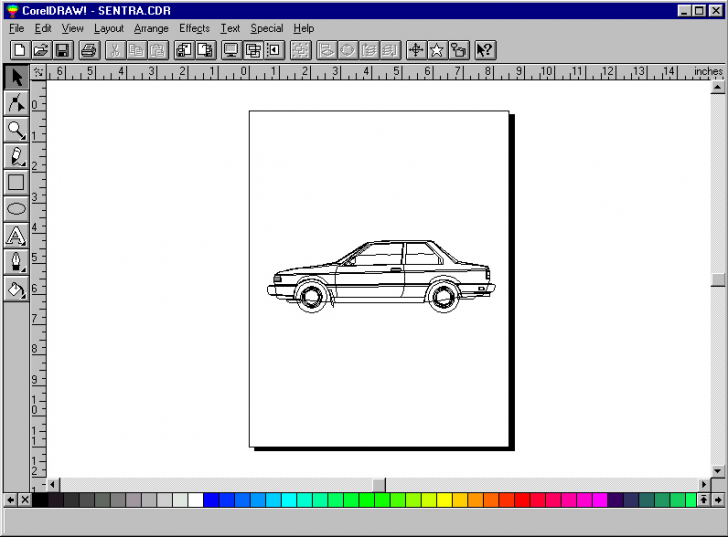Select the Shape node-edit tool
728x537 pixels.
tap(16, 103)
